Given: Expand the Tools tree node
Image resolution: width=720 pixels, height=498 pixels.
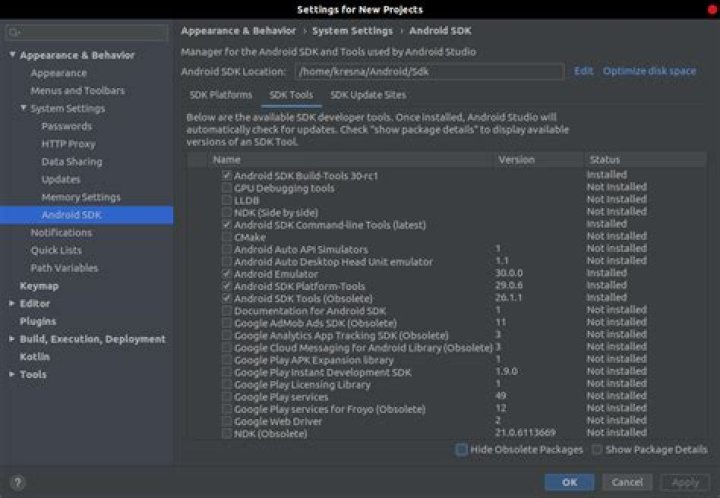Looking at the screenshot, I should pos(12,374).
